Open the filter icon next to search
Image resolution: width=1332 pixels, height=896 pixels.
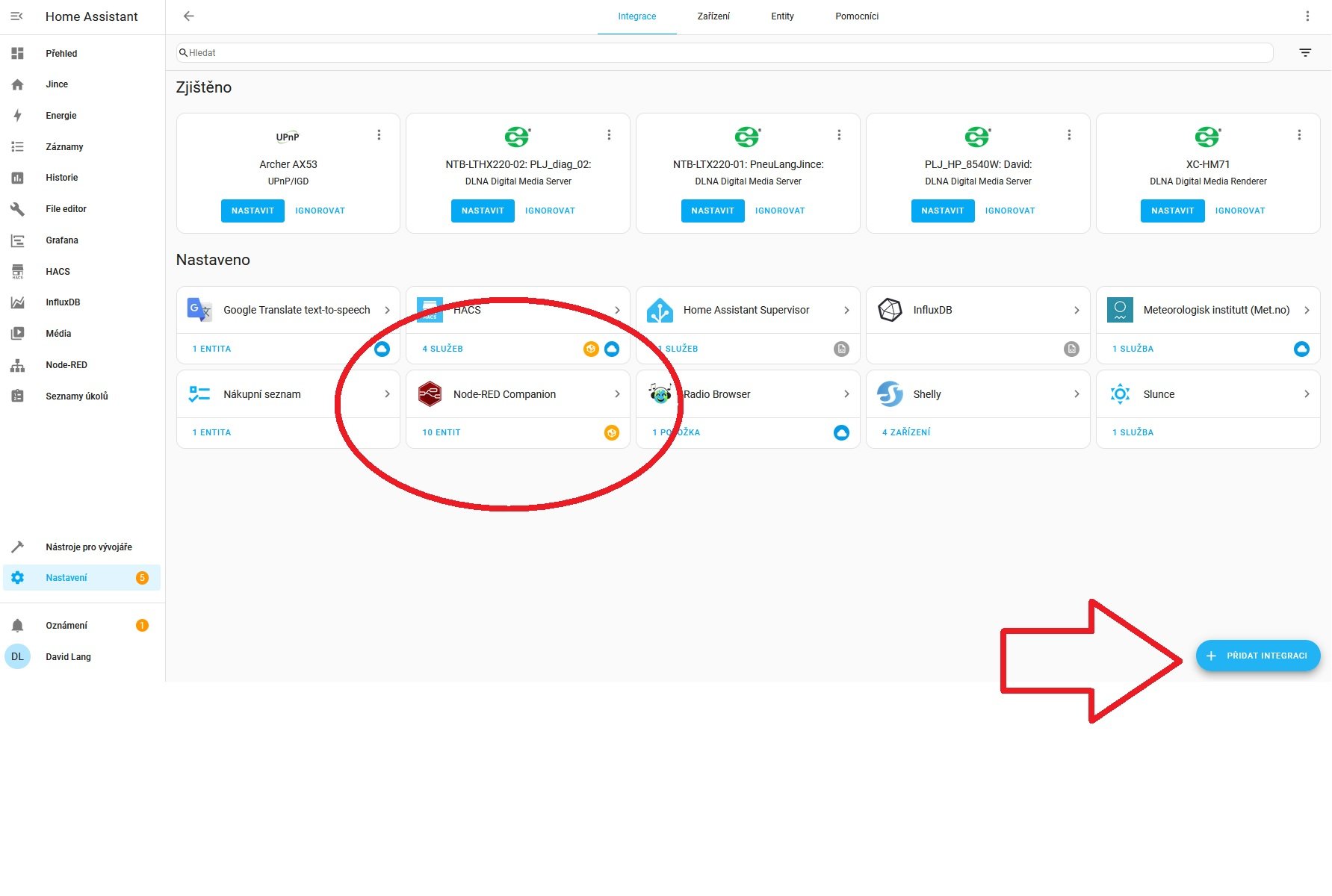1305,53
